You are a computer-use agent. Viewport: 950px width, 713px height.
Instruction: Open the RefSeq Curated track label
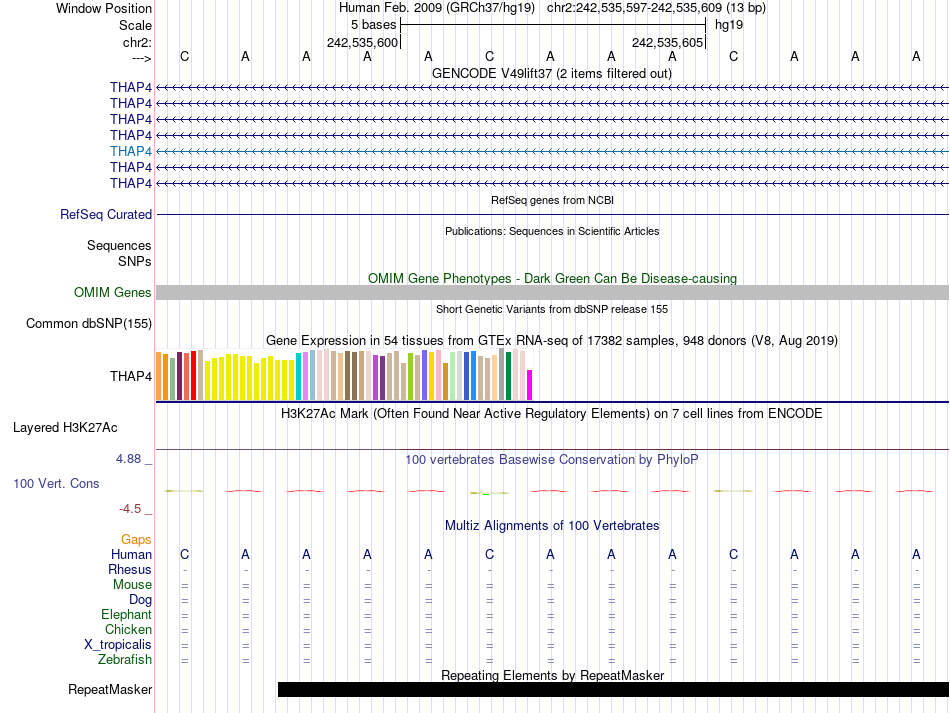coord(106,214)
